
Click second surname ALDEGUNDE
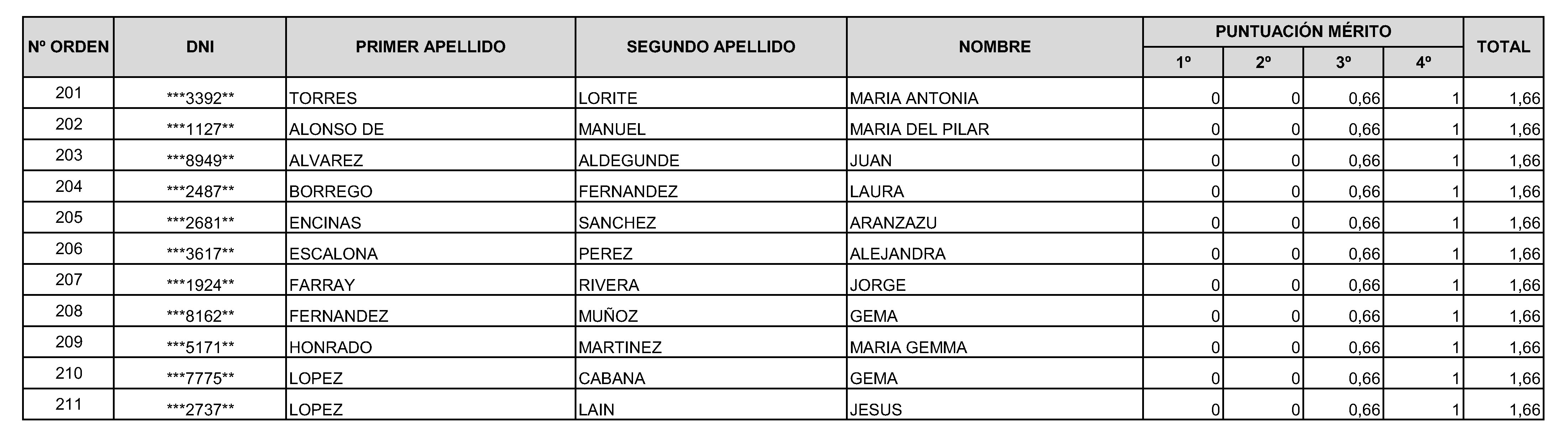click(x=629, y=161)
